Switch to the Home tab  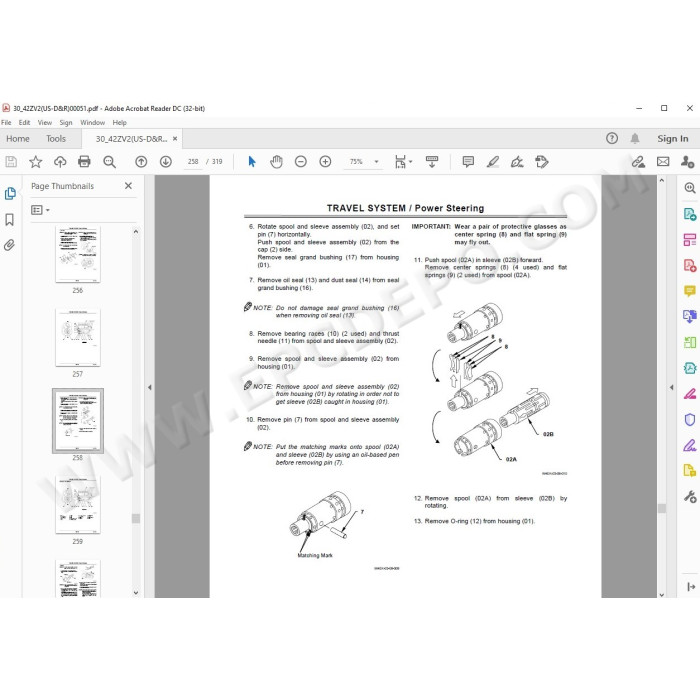point(18,138)
